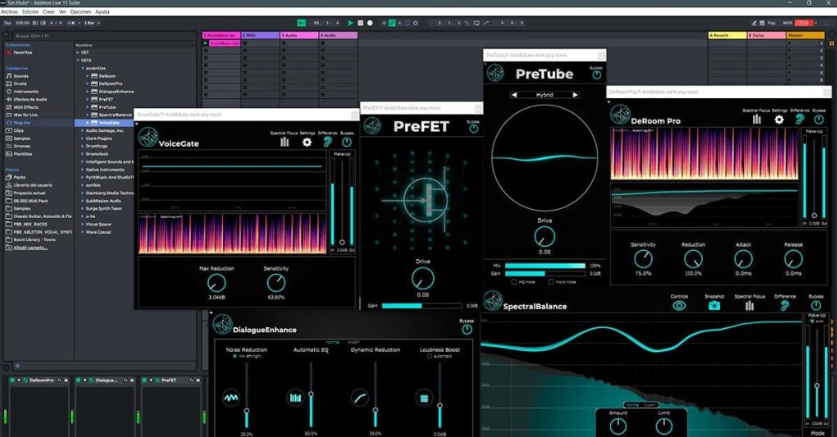Screen dimensions: 837x437
Task: Click the Ableton stop button
Action: pyautogui.click(x=360, y=23)
